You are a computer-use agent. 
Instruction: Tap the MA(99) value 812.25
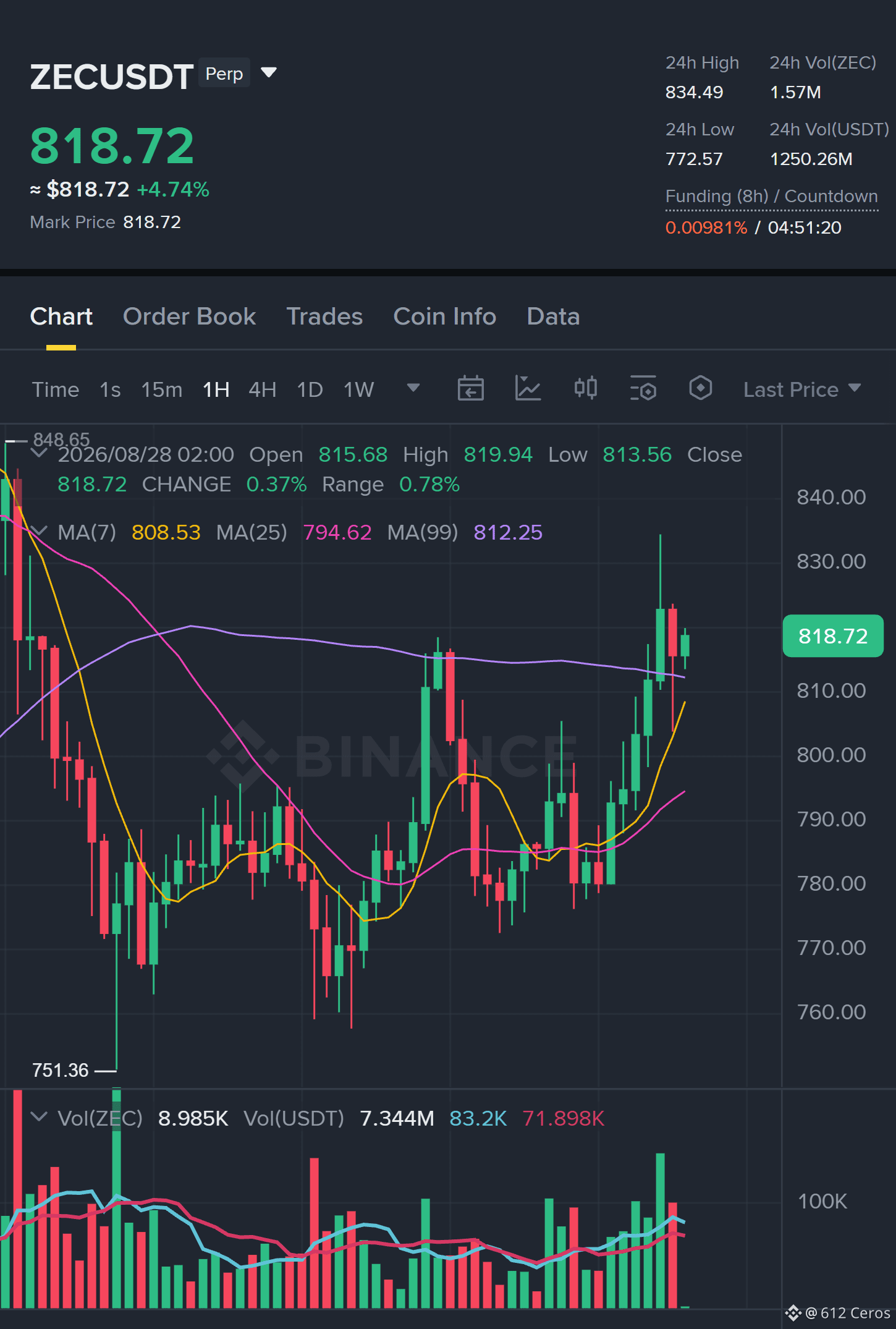click(x=508, y=532)
